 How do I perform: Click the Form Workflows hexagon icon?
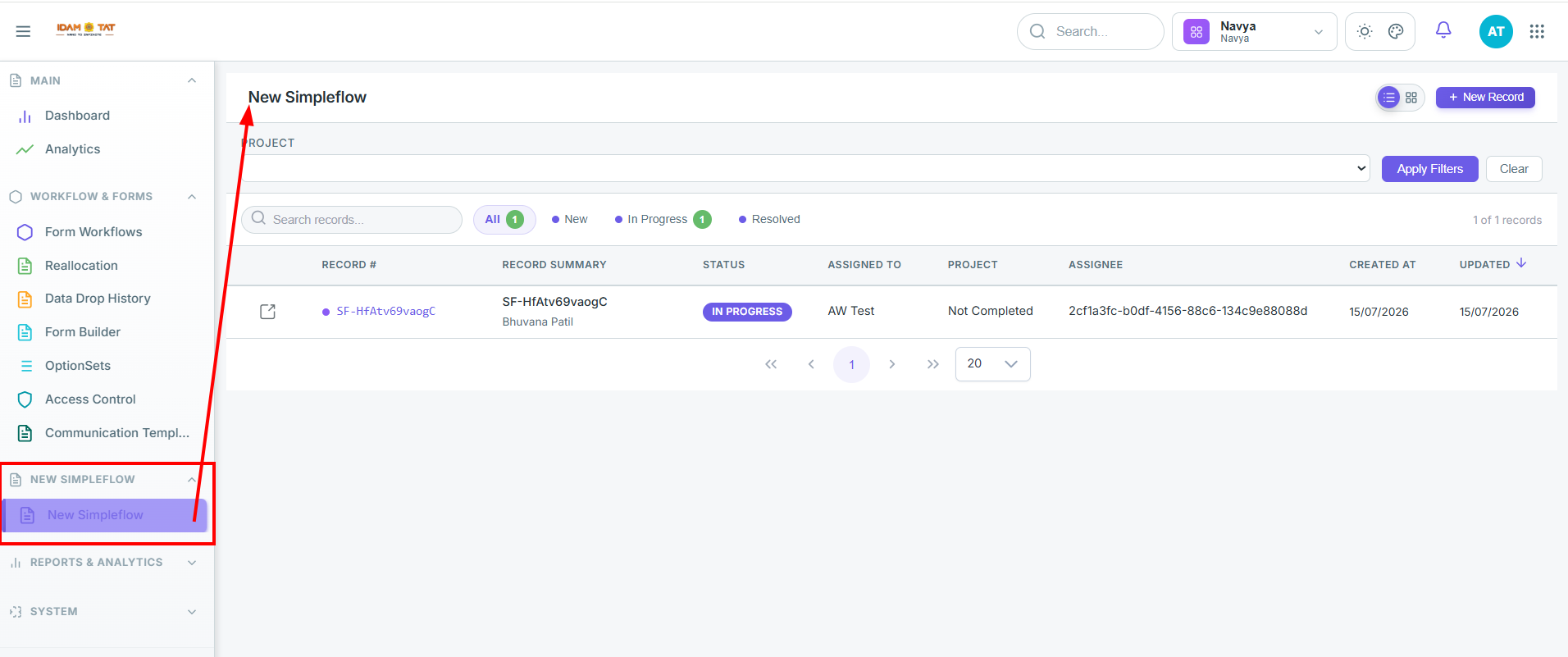point(25,232)
